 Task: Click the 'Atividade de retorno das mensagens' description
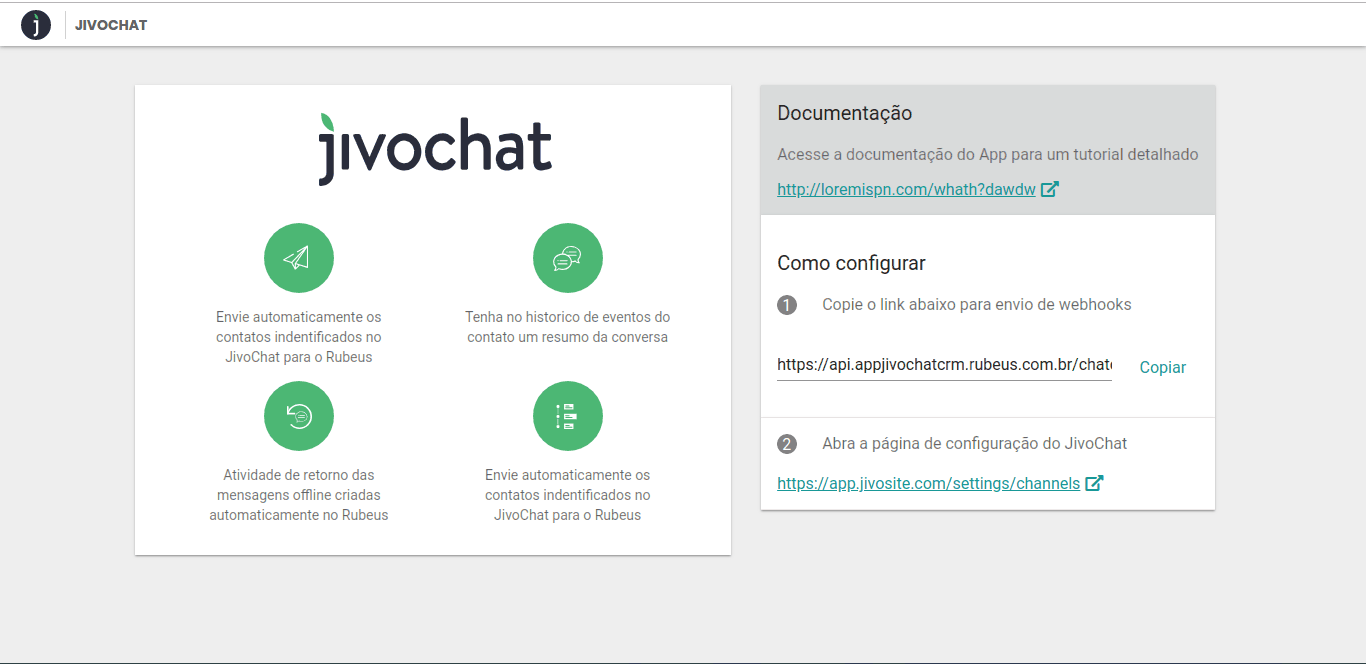click(298, 495)
